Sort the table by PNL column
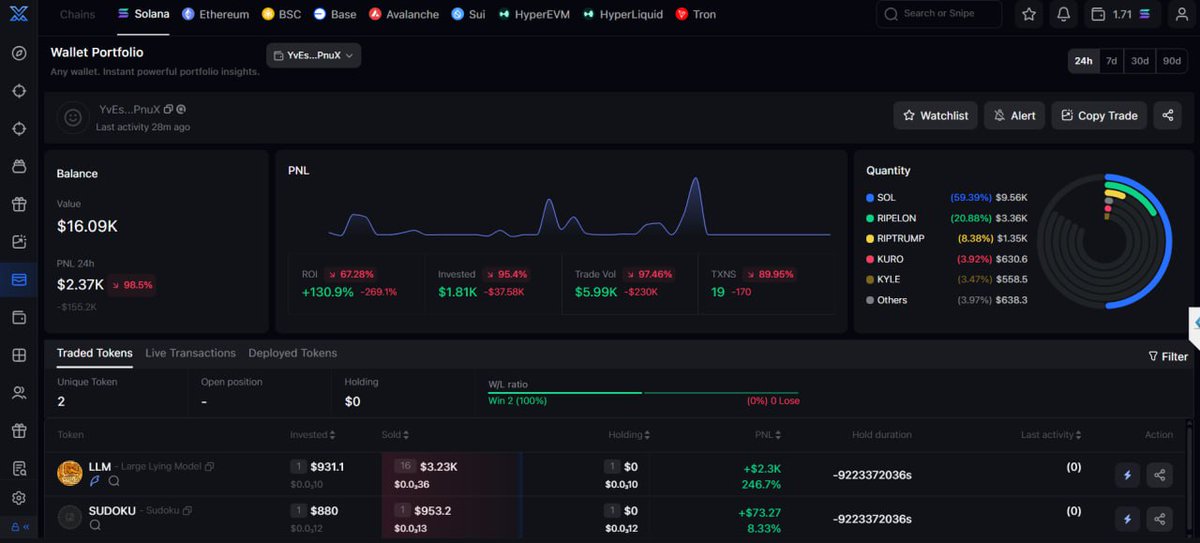The image size is (1200, 543). click(768, 435)
